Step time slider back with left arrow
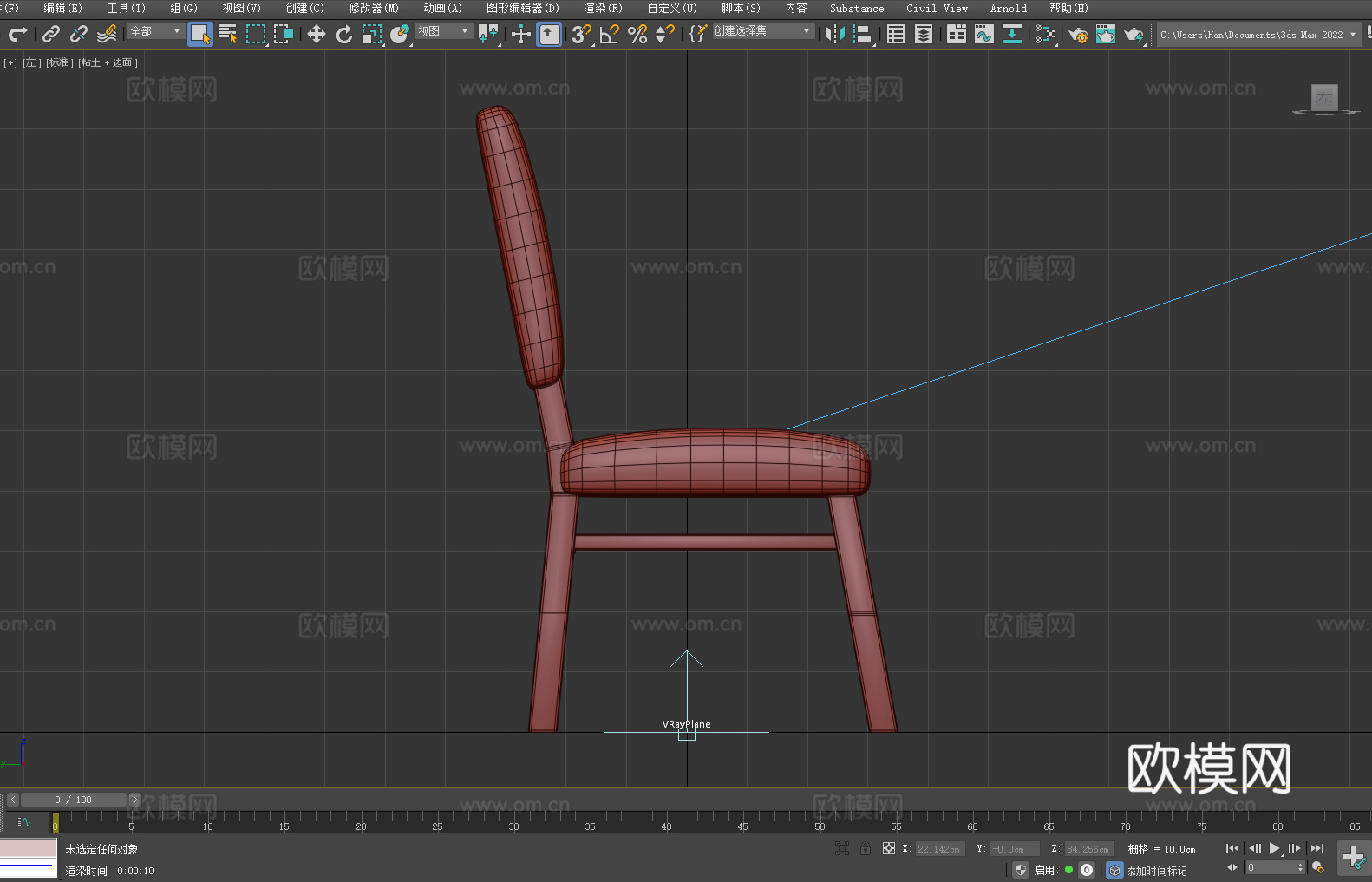1372x882 pixels. [x=12, y=800]
